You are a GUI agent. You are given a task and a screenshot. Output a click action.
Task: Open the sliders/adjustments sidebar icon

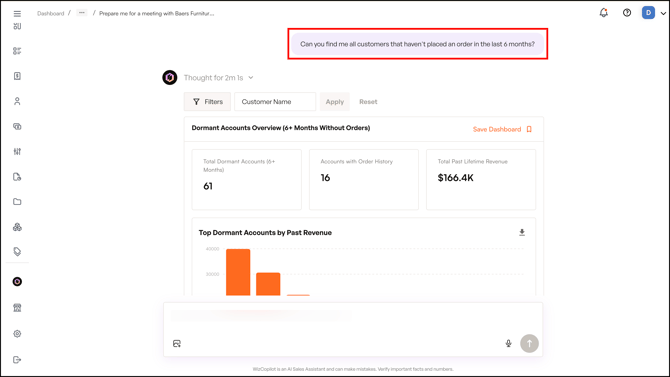17,151
